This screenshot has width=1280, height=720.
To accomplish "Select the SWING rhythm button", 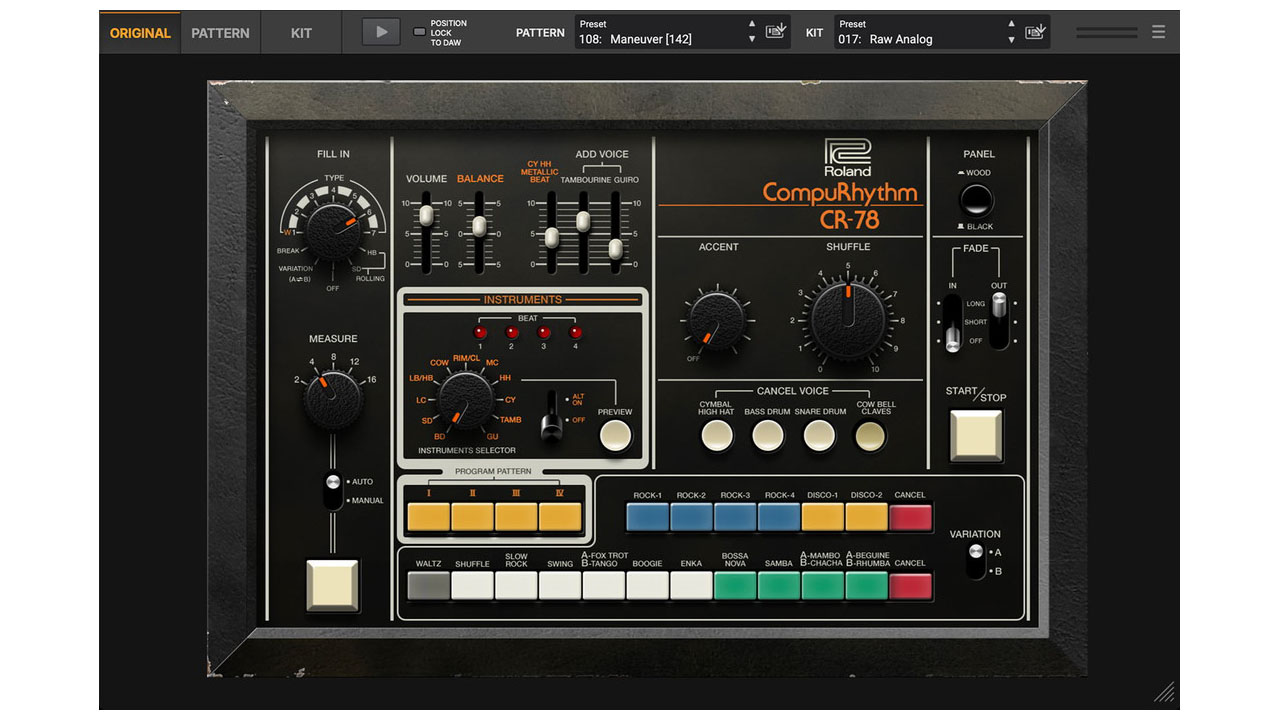I will point(560,585).
